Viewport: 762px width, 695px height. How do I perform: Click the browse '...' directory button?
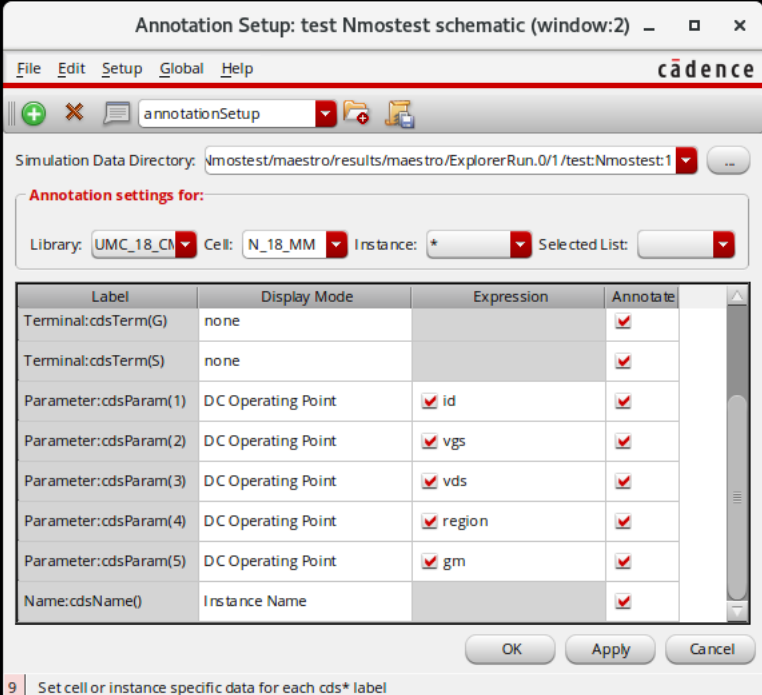[728, 160]
